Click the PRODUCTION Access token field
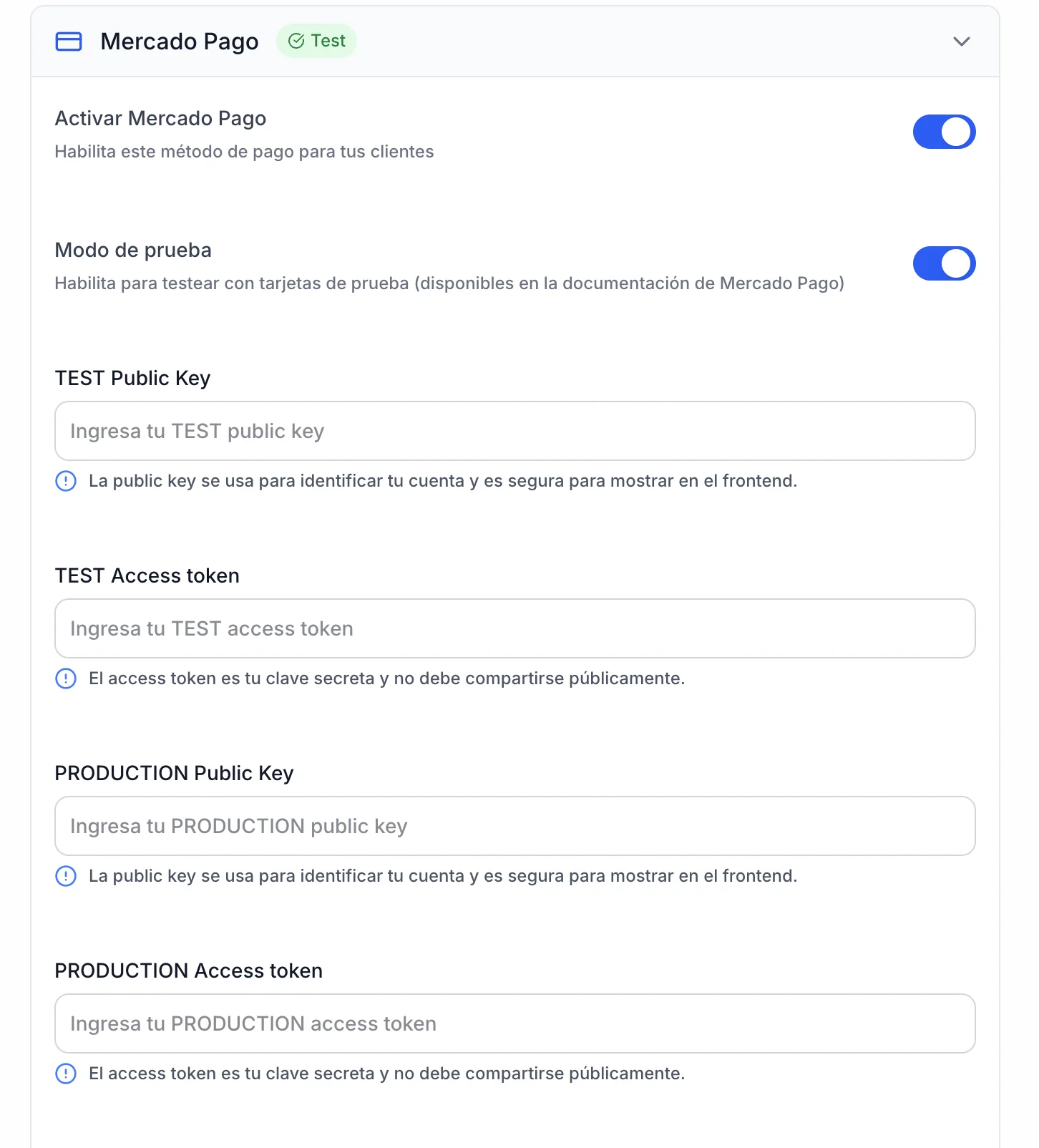 [x=515, y=1023]
